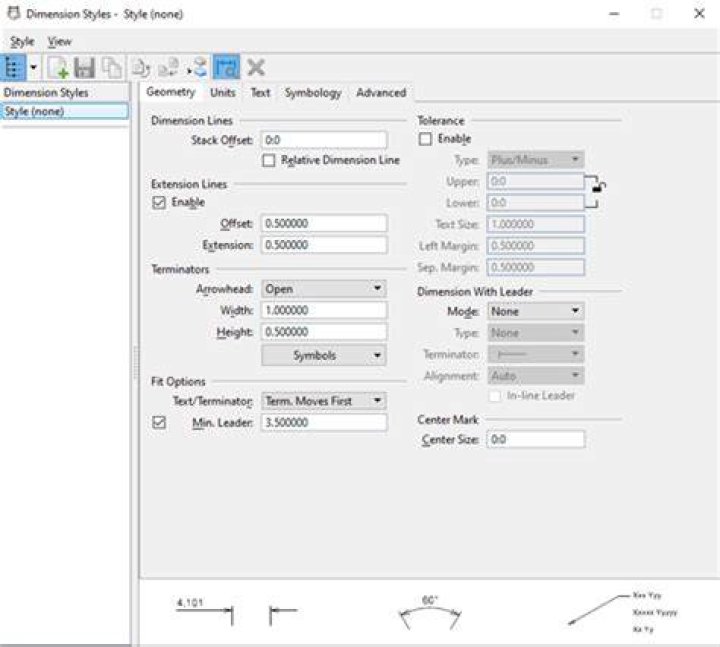Toggle the Min. Leader checkbox

(x=158, y=422)
